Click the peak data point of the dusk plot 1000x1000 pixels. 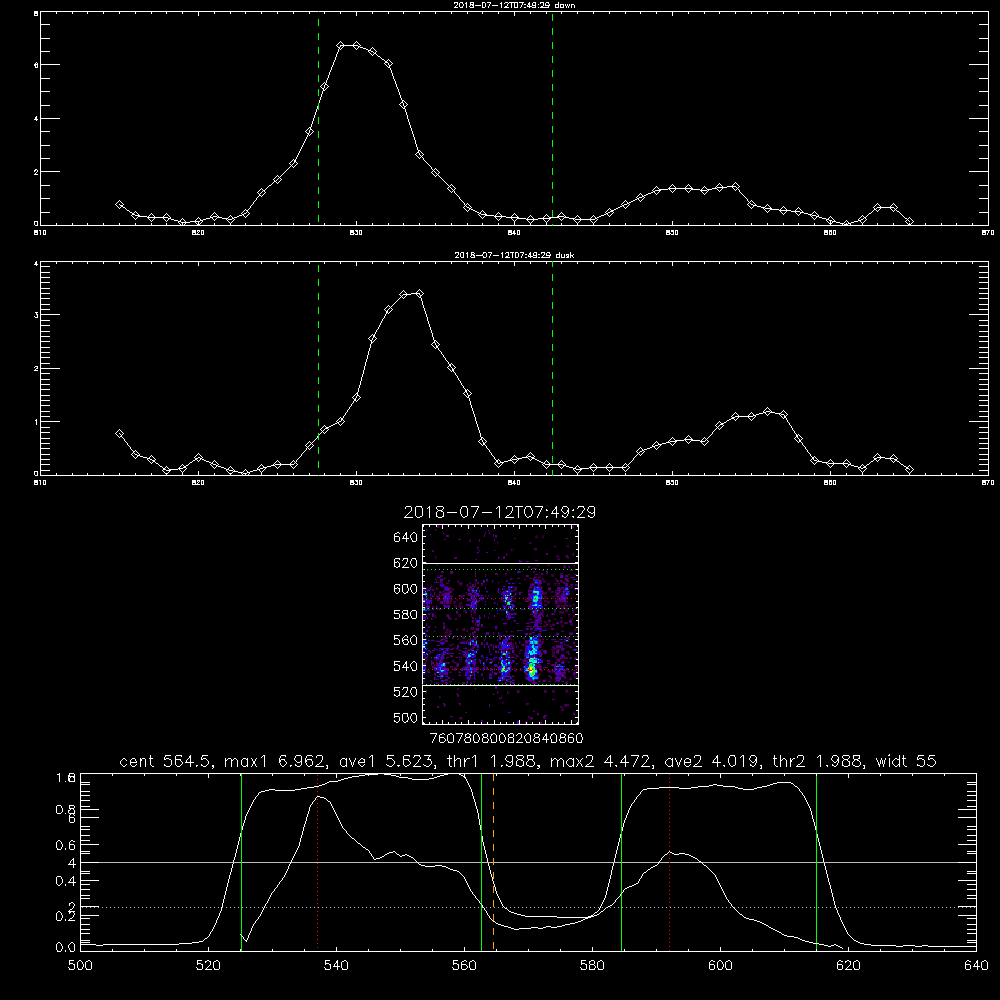click(419, 293)
